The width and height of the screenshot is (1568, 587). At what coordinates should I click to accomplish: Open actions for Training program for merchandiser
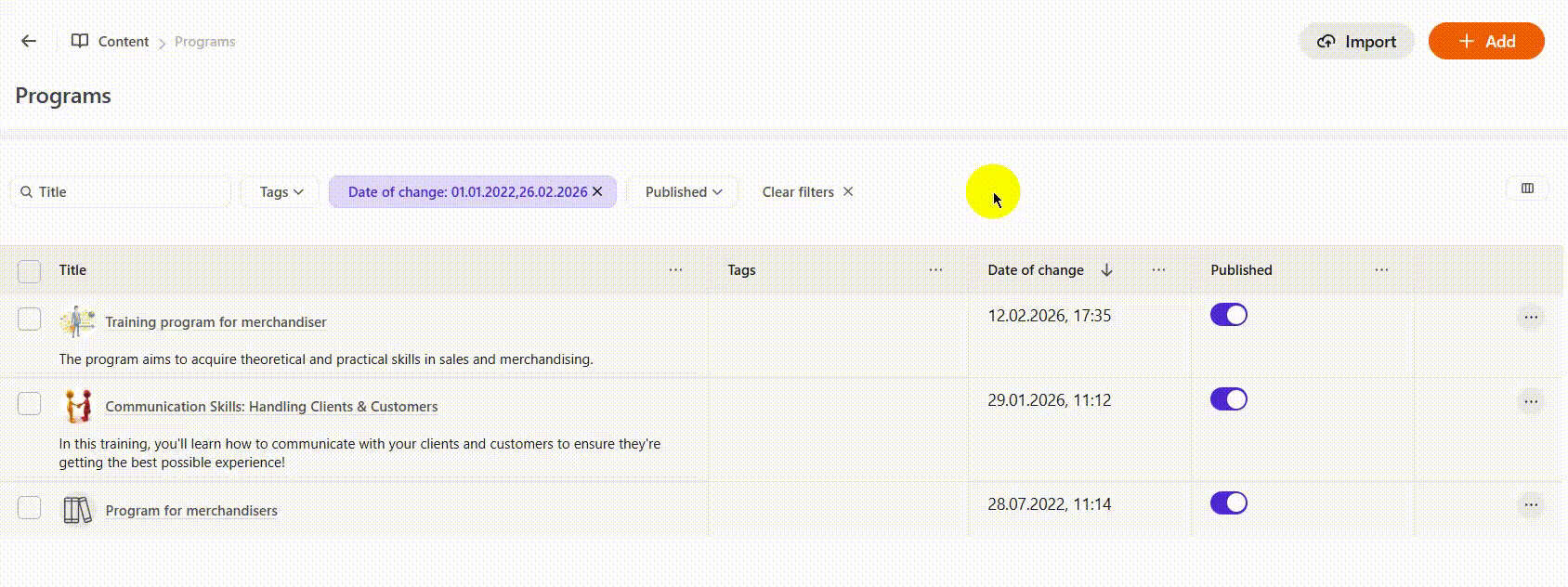pyautogui.click(x=1530, y=318)
